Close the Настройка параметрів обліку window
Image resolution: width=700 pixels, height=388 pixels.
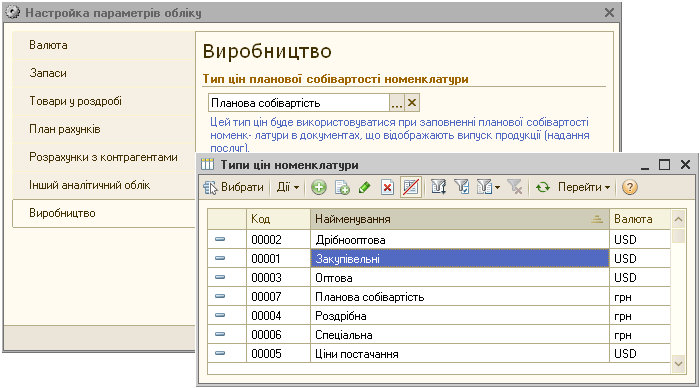click(x=609, y=13)
